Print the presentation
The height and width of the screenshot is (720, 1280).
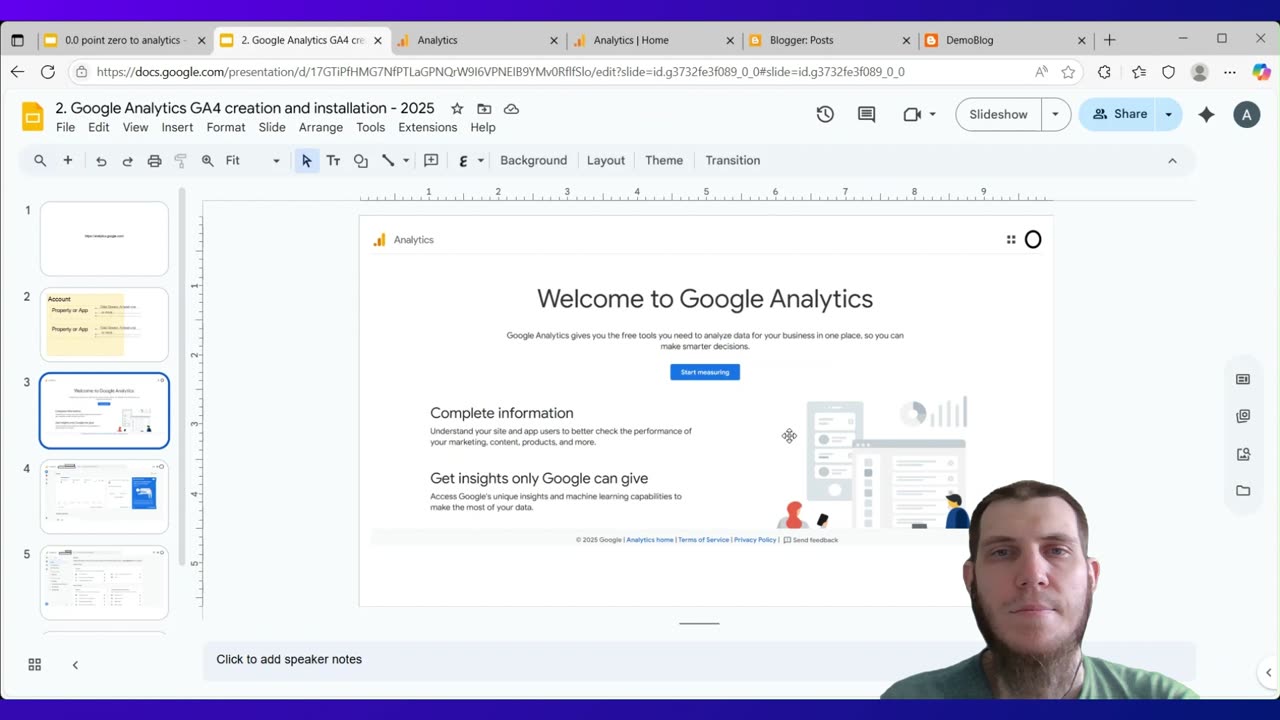[x=154, y=160]
